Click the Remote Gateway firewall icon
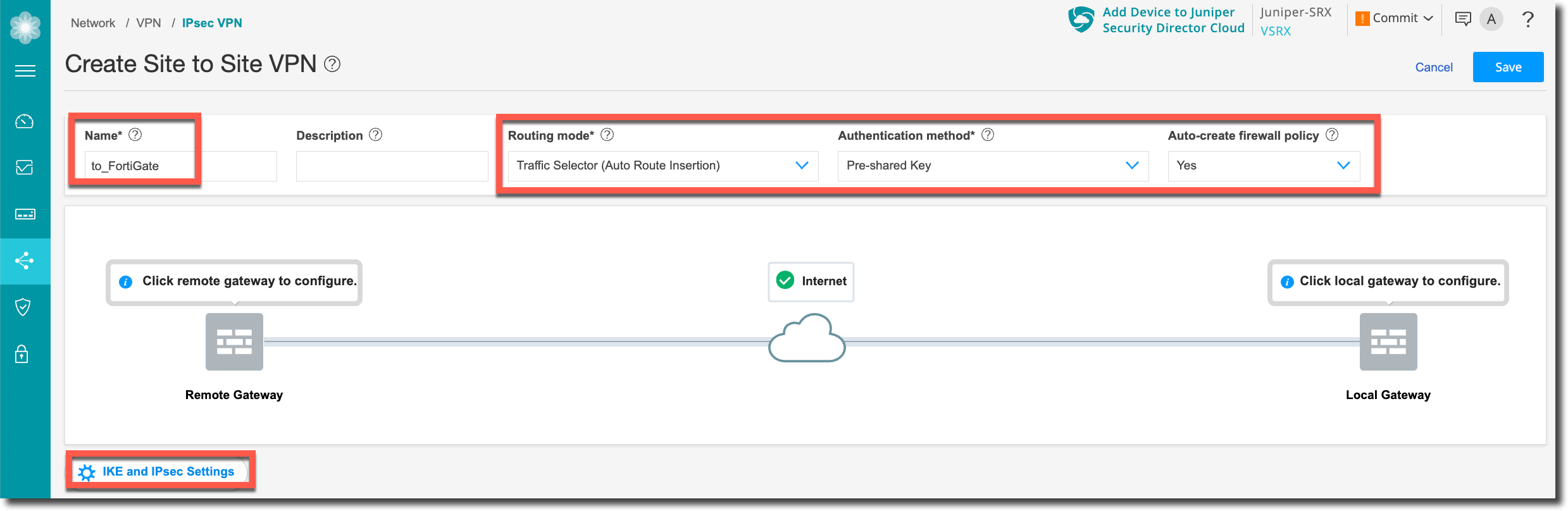 point(234,342)
